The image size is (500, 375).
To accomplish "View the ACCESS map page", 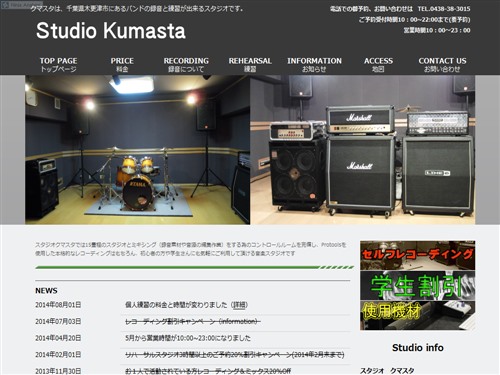I will (378, 65).
